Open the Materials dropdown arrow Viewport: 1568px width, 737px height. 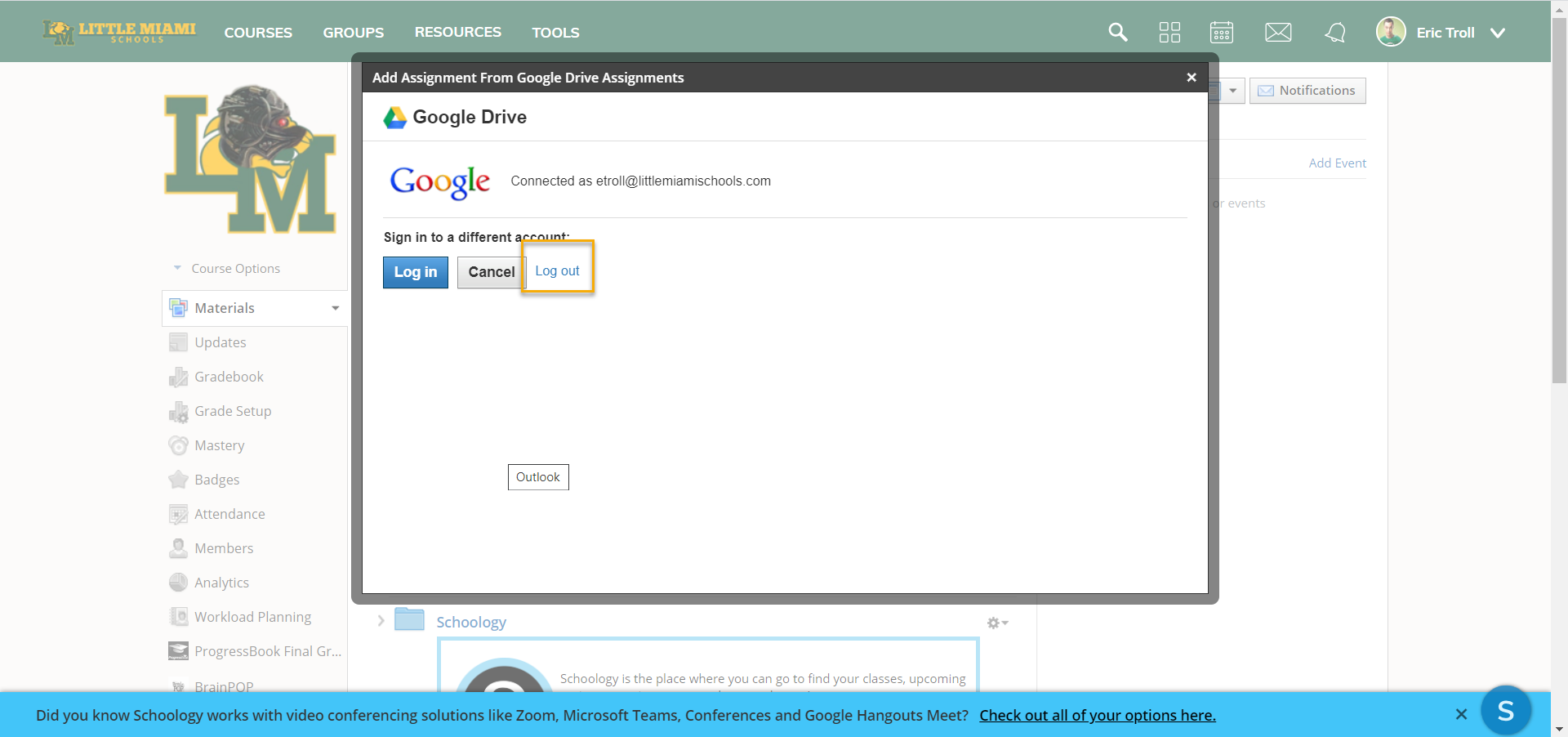335,308
